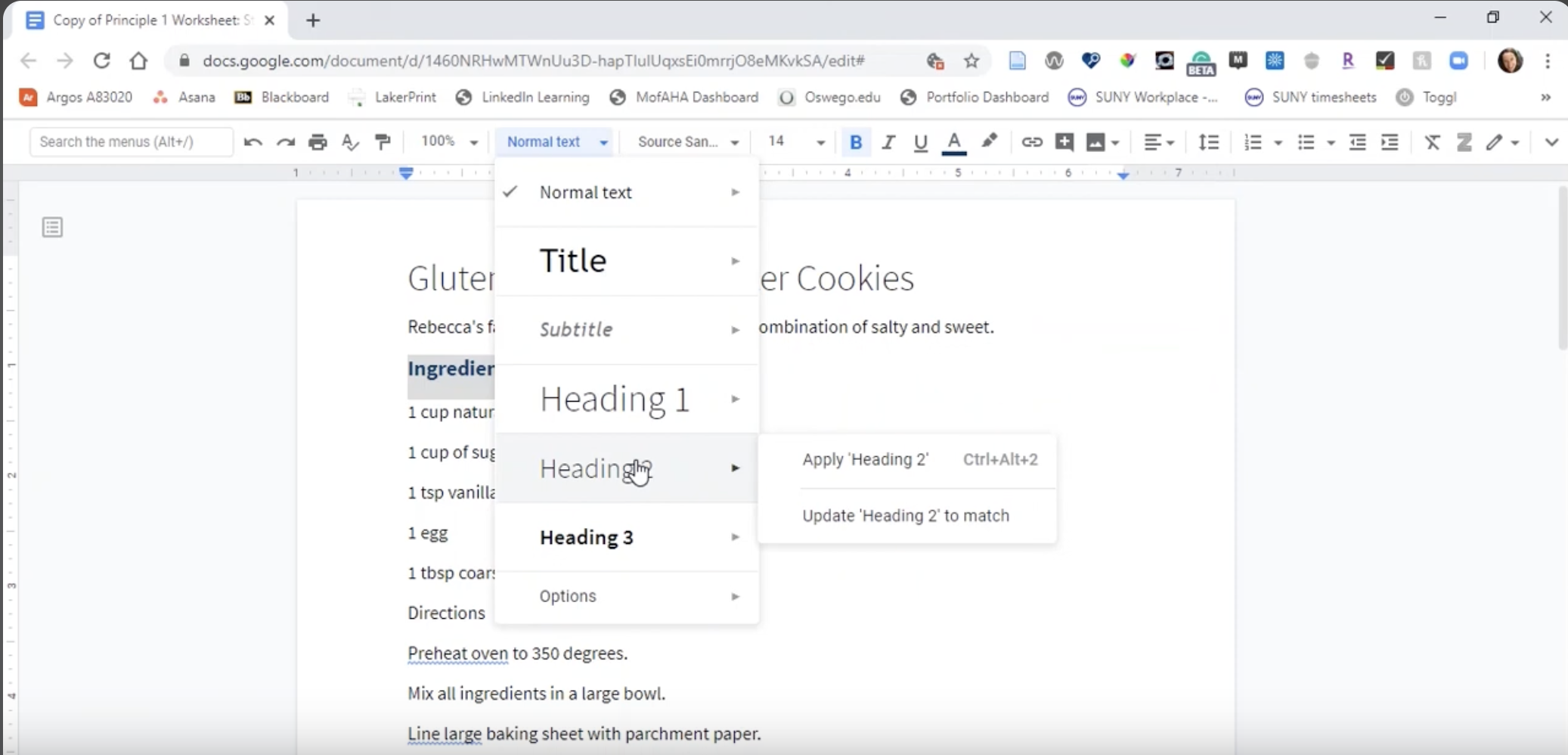Choose the Title style menu item
This screenshot has height=755, width=1568.
[627, 261]
